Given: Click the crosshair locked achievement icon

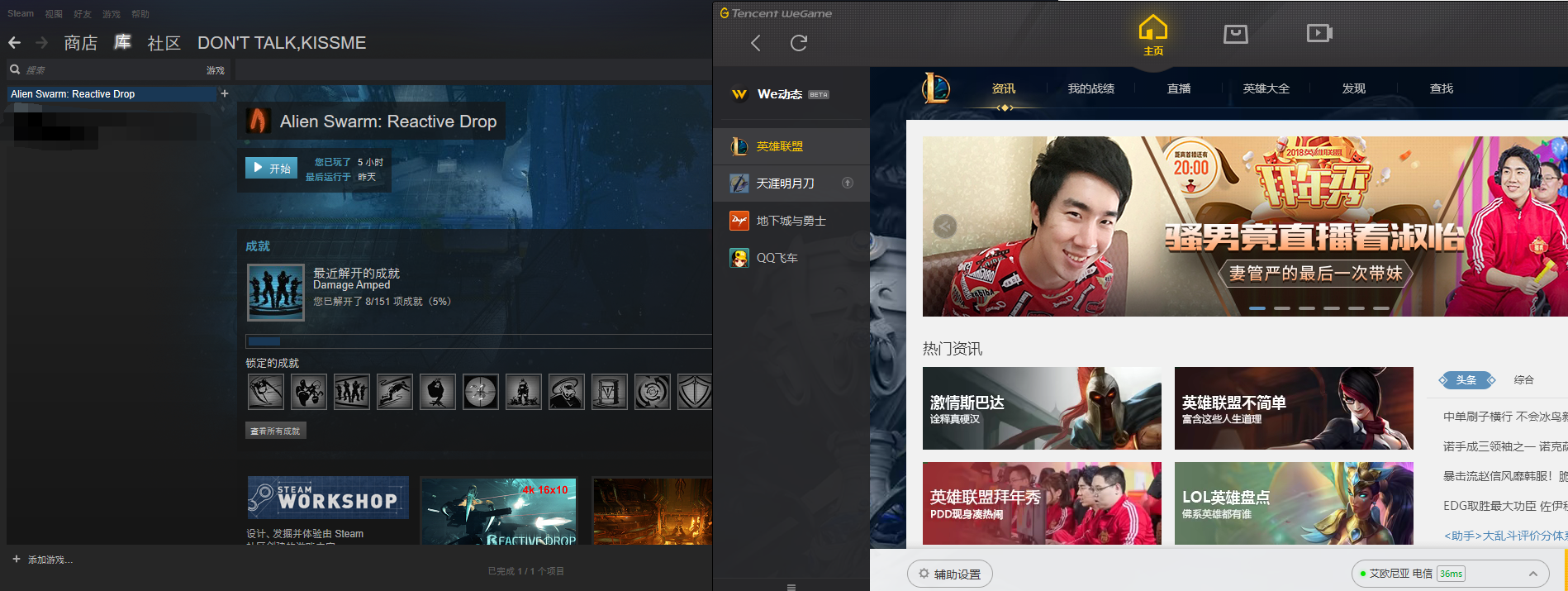Looking at the screenshot, I should (x=481, y=392).
